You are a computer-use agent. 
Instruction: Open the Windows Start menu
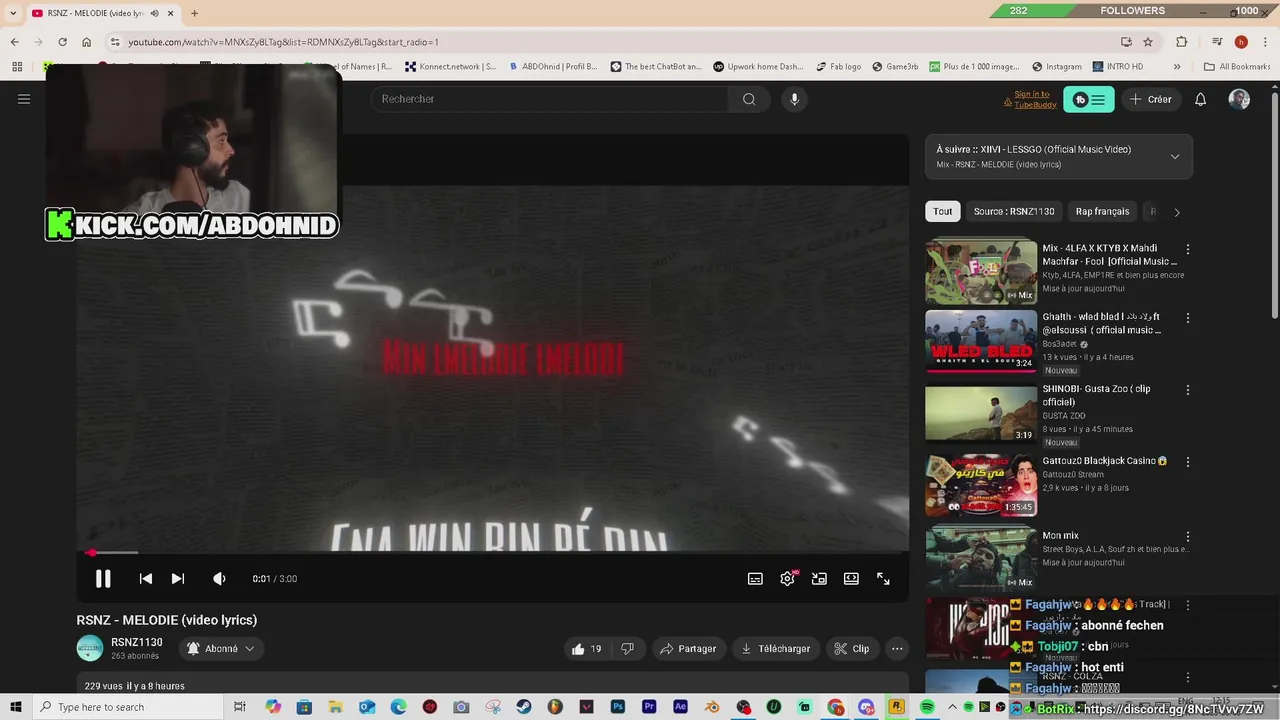click(16, 707)
